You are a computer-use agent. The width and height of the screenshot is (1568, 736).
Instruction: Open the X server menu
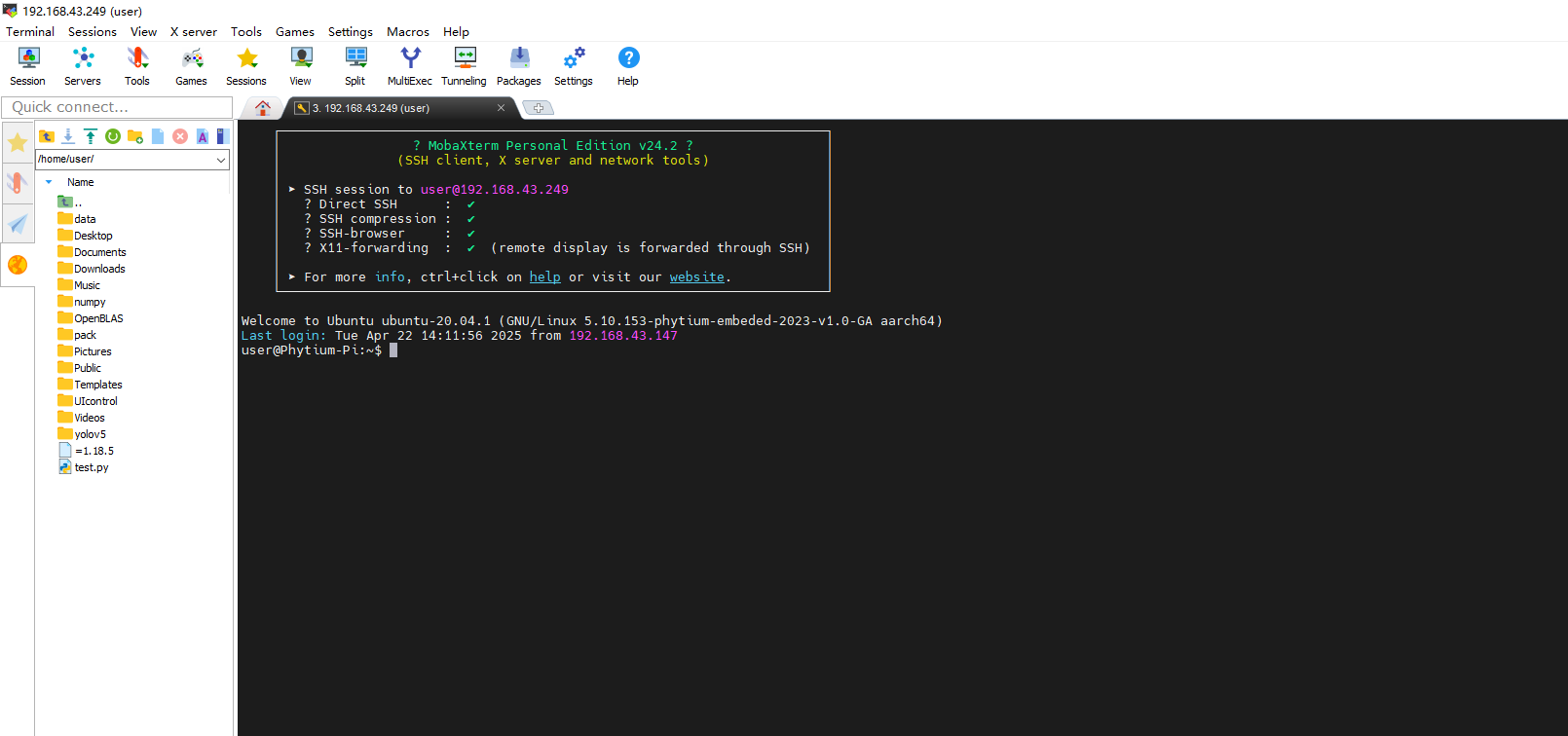[194, 32]
